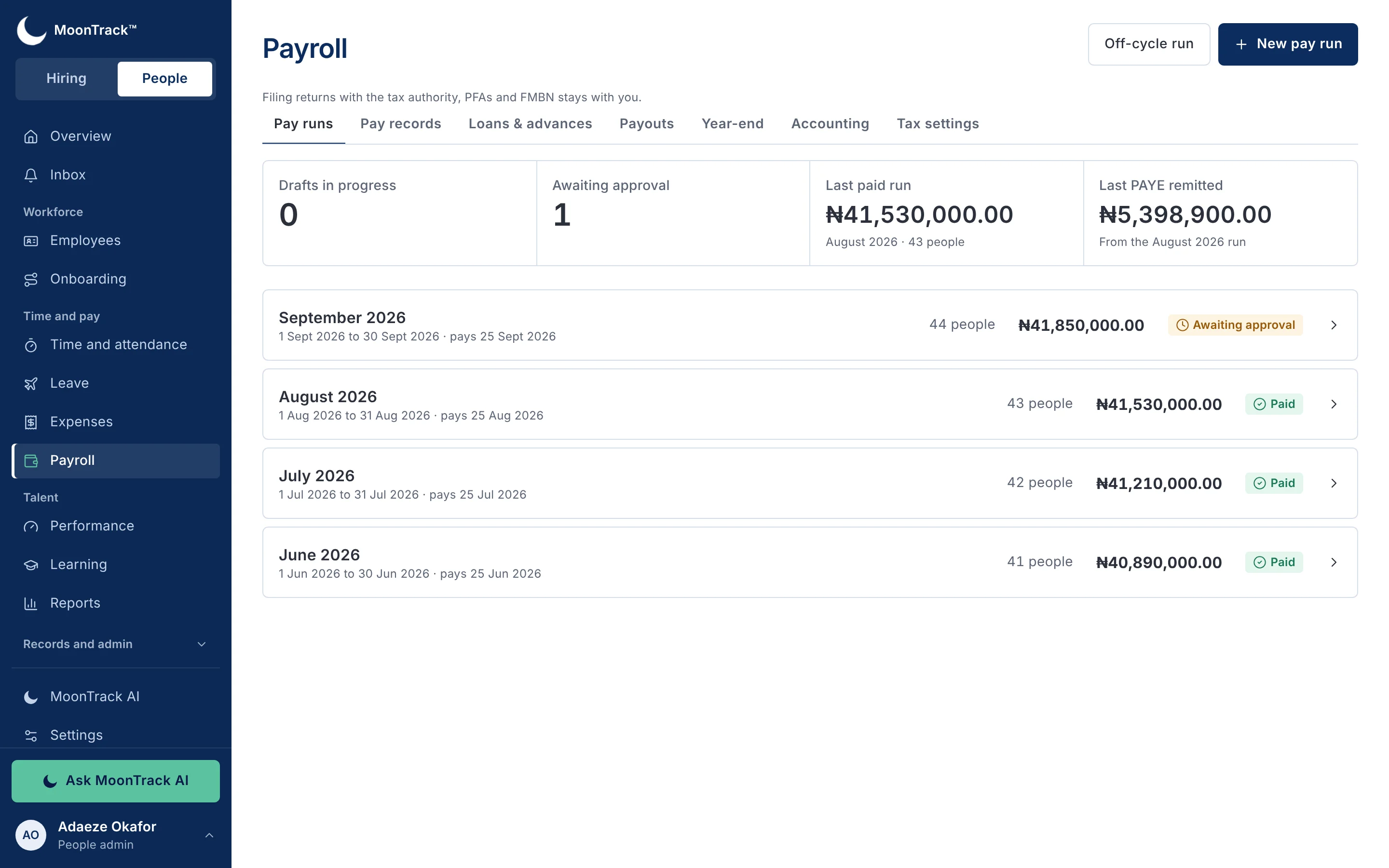This screenshot has height=868, width=1389.
Task: Click the MoonTrack crescent moon logo
Action: [x=31, y=30]
